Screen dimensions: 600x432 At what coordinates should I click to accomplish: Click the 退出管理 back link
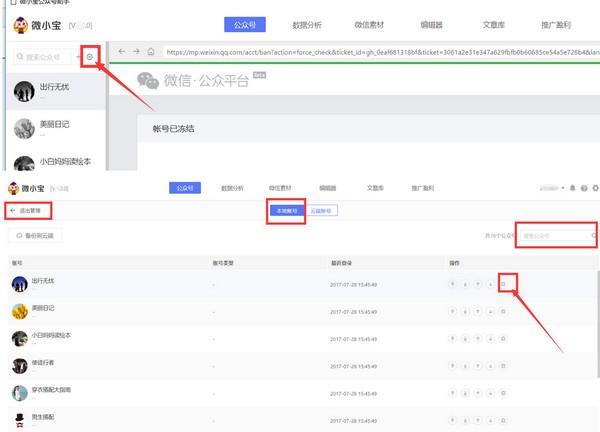coord(28,211)
